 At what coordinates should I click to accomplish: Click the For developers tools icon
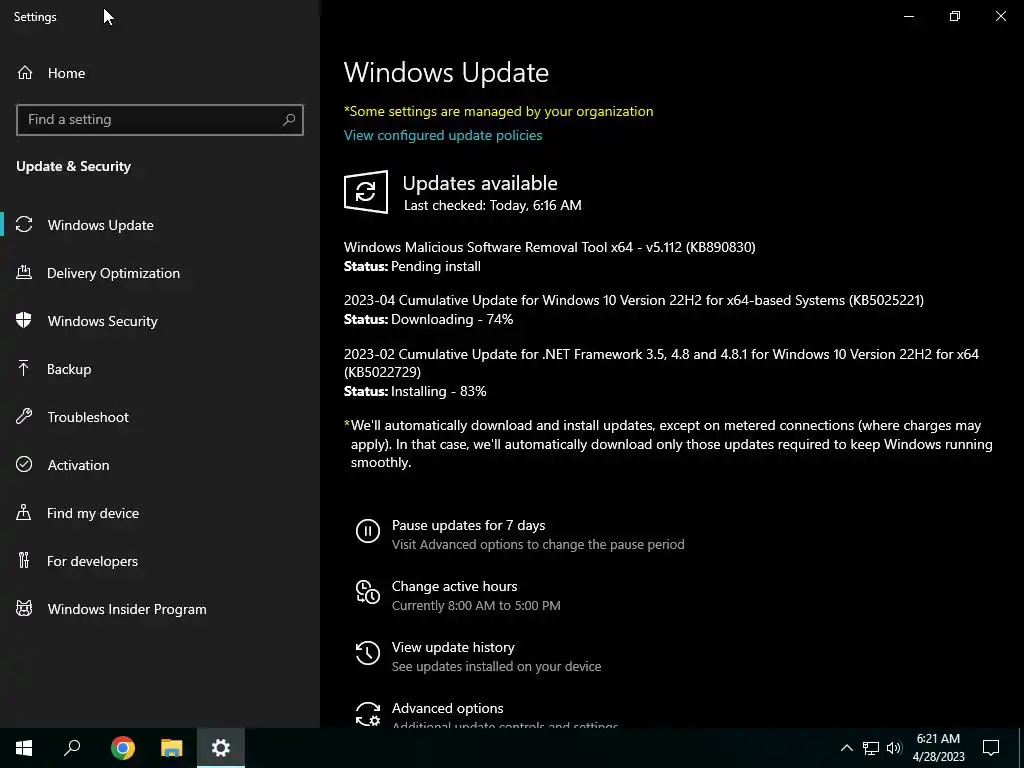click(x=24, y=560)
